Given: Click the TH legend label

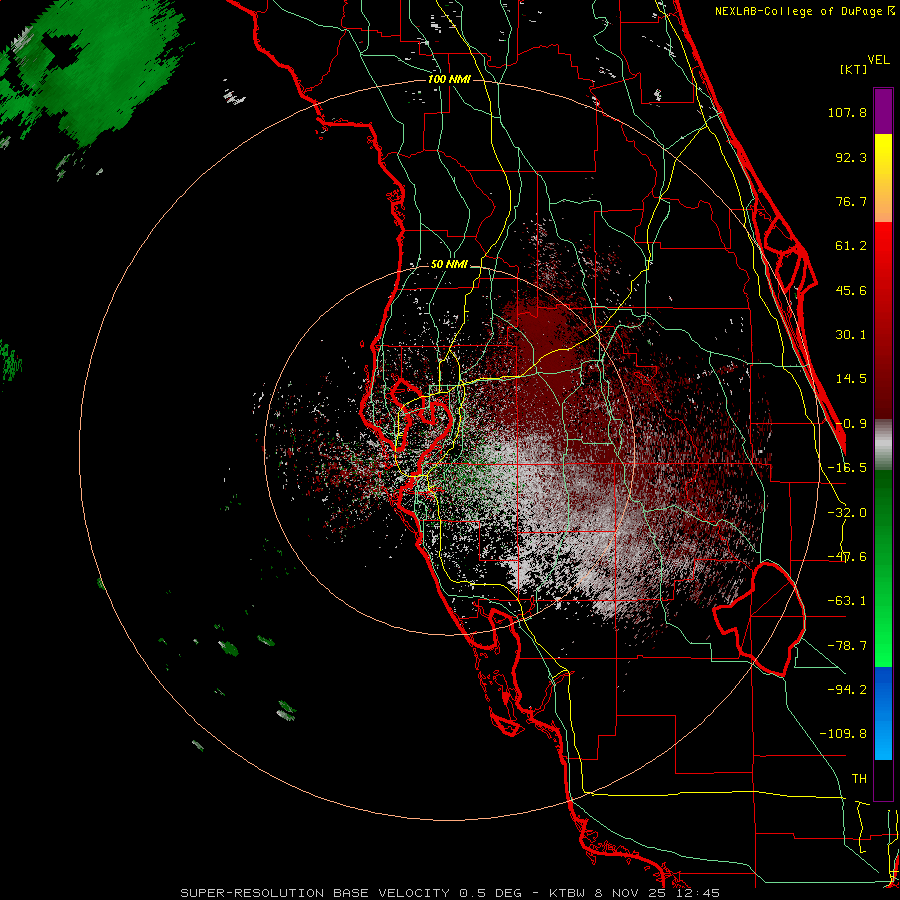Looking at the screenshot, I should [859, 779].
